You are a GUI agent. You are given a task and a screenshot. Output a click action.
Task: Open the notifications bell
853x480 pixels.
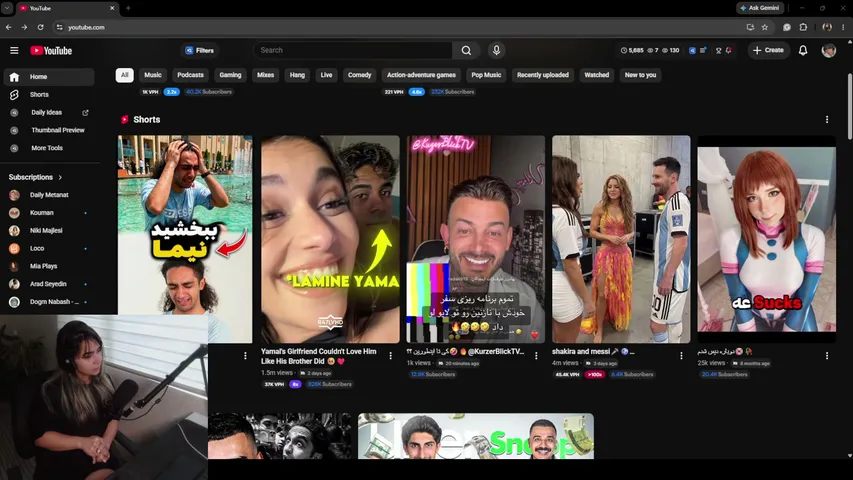[x=803, y=50]
